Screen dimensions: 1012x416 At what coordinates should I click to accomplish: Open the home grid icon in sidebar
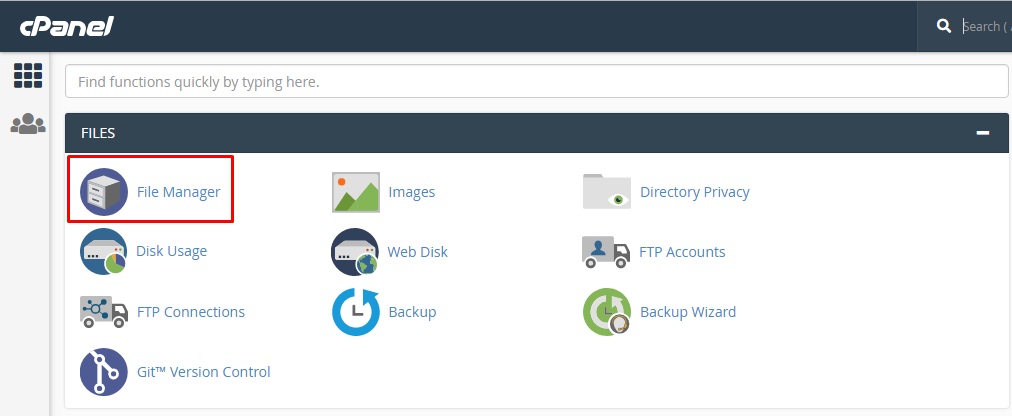click(x=28, y=76)
